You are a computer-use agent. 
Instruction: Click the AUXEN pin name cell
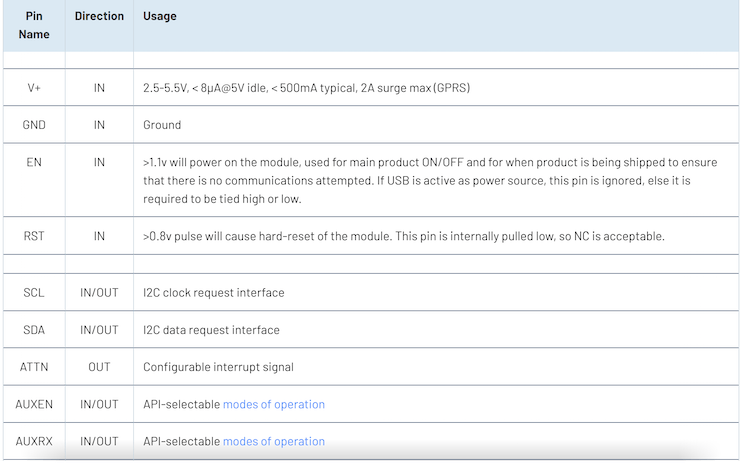point(33,405)
